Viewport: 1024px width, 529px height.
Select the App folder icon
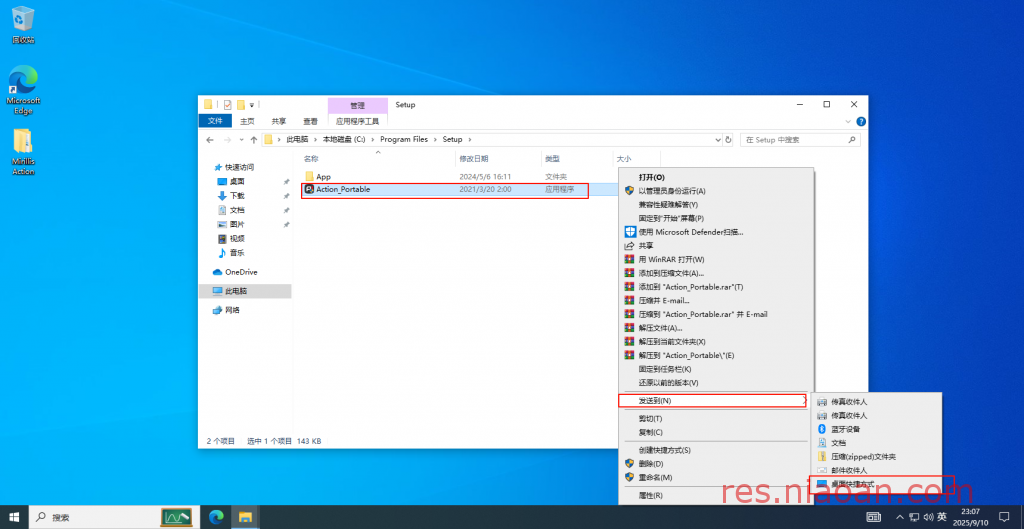click(310, 176)
